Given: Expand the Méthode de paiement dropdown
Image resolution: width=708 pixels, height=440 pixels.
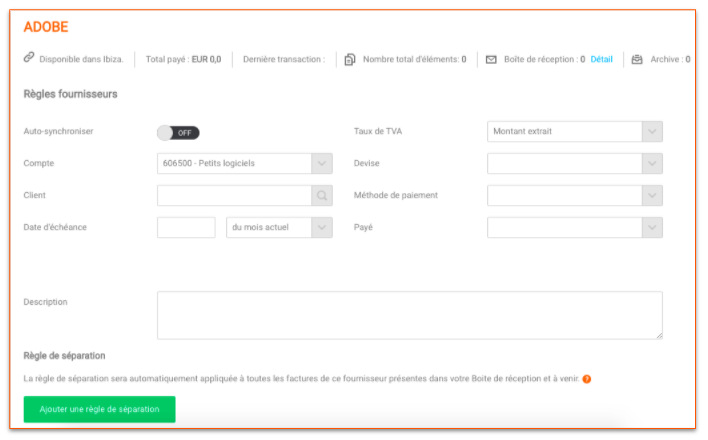Looking at the screenshot, I should click(575, 196).
